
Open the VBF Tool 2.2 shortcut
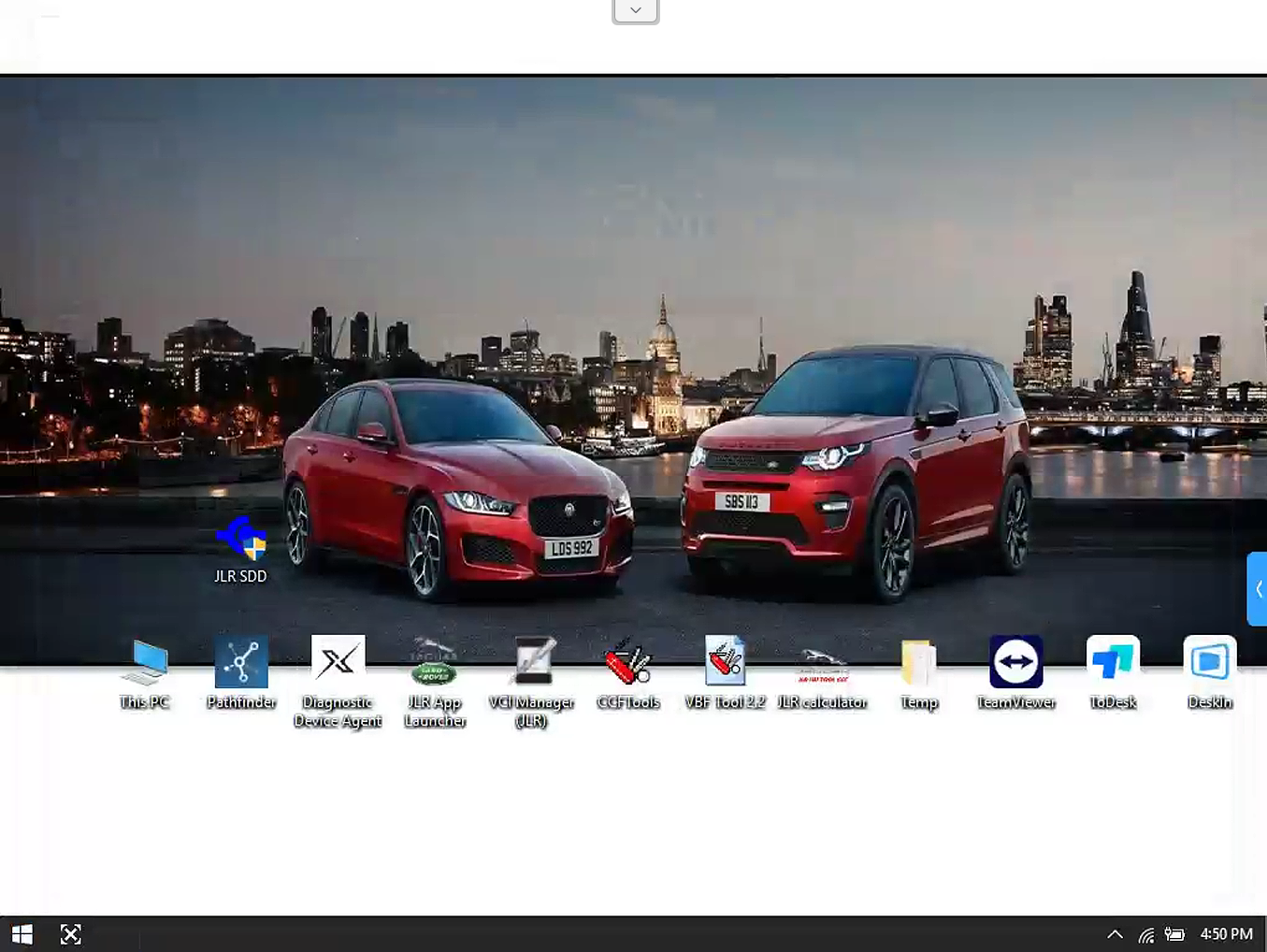click(x=725, y=673)
